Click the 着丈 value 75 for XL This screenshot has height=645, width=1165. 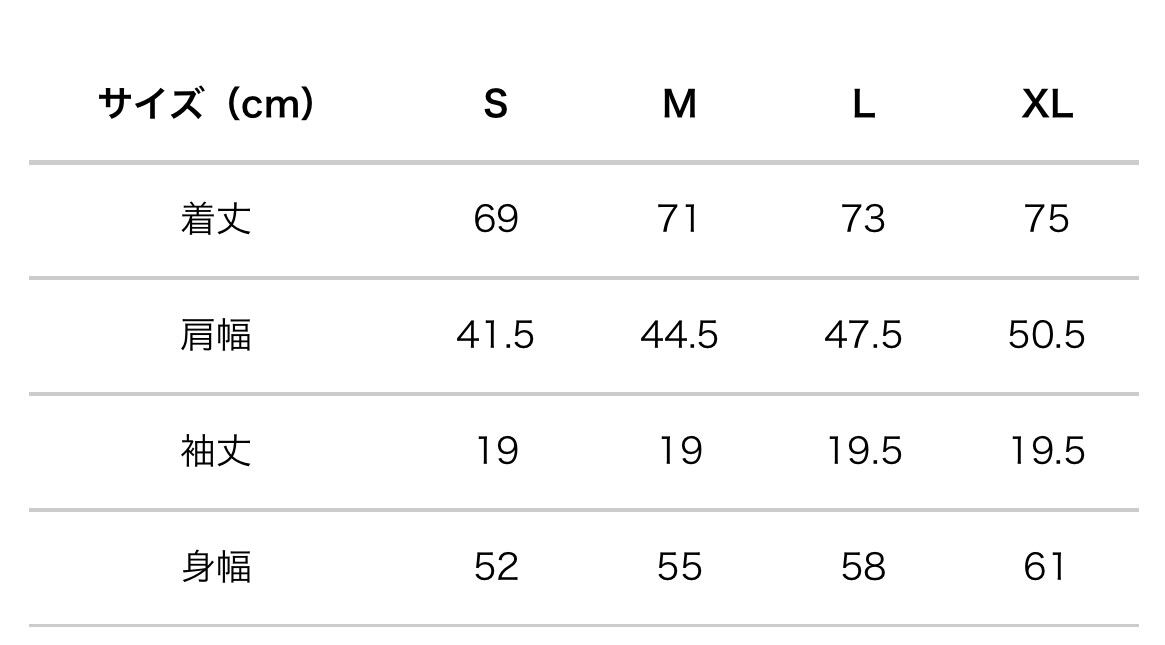[x=1047, y=219]
